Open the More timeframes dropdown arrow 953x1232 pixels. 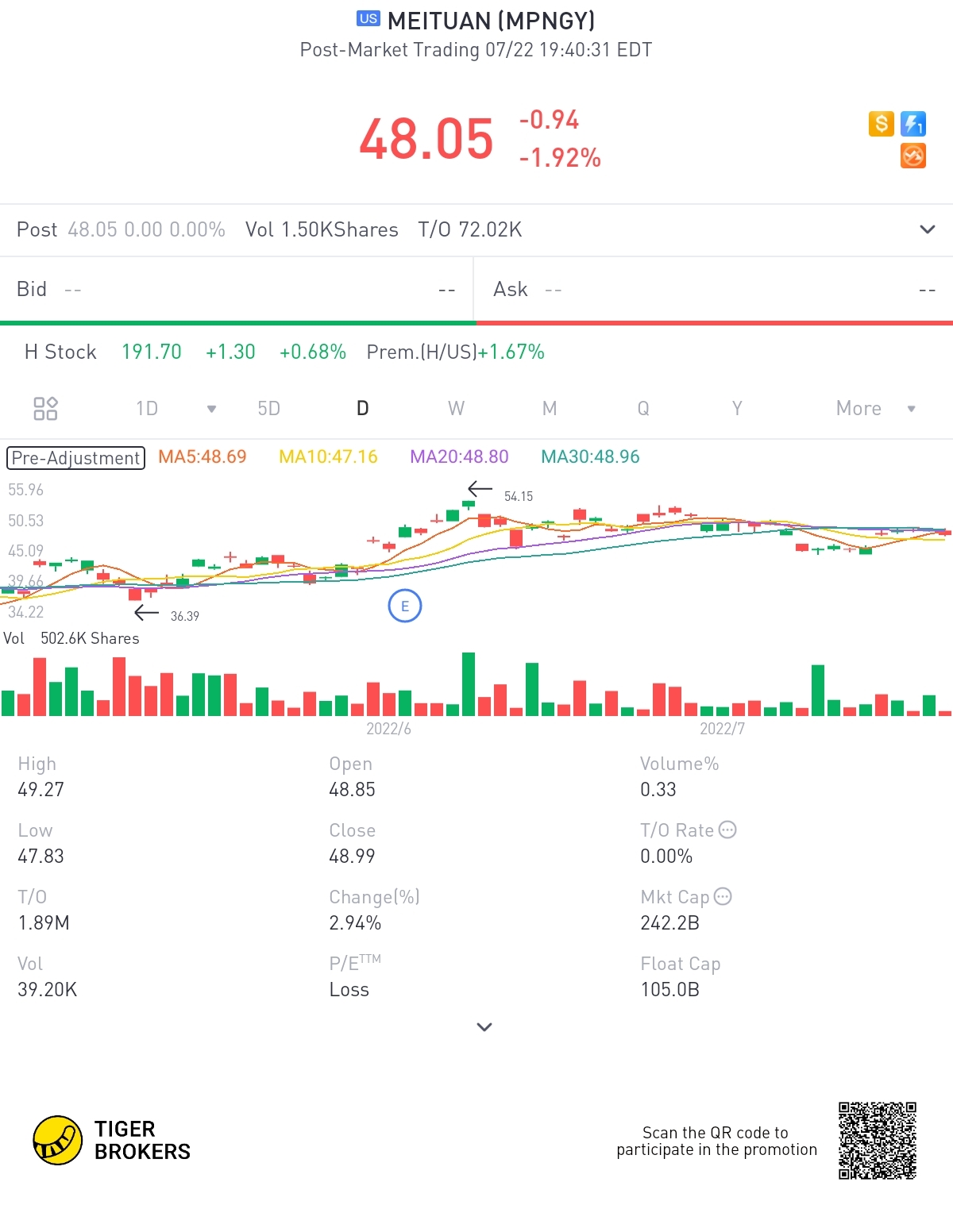[912, 409]
